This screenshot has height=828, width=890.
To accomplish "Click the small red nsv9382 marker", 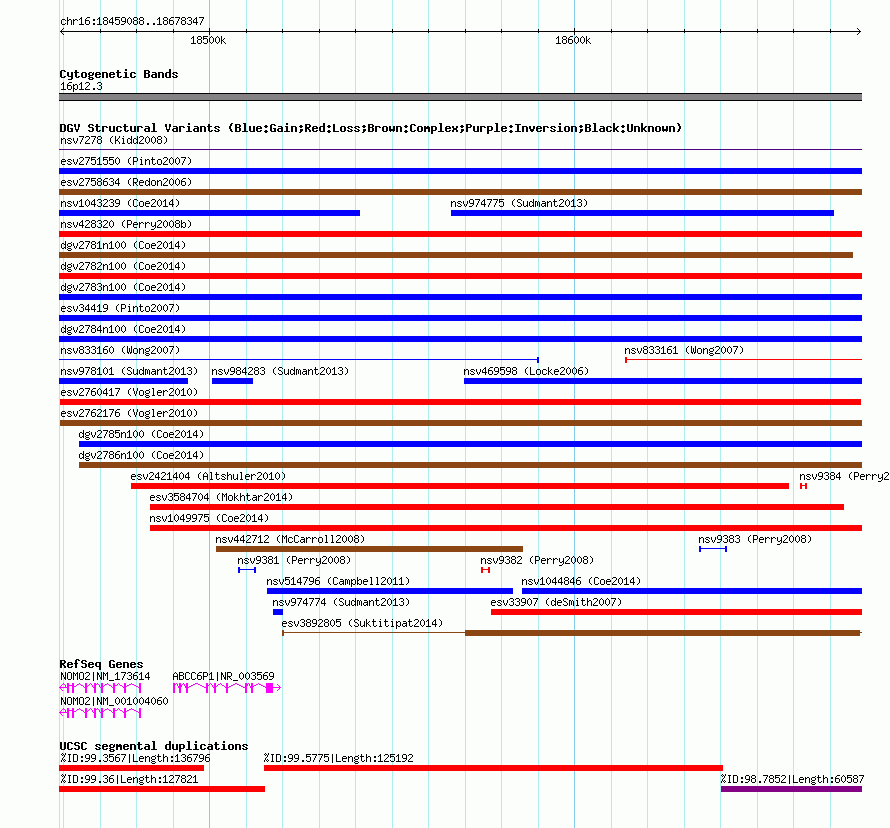I will click(x=485, y=570).
